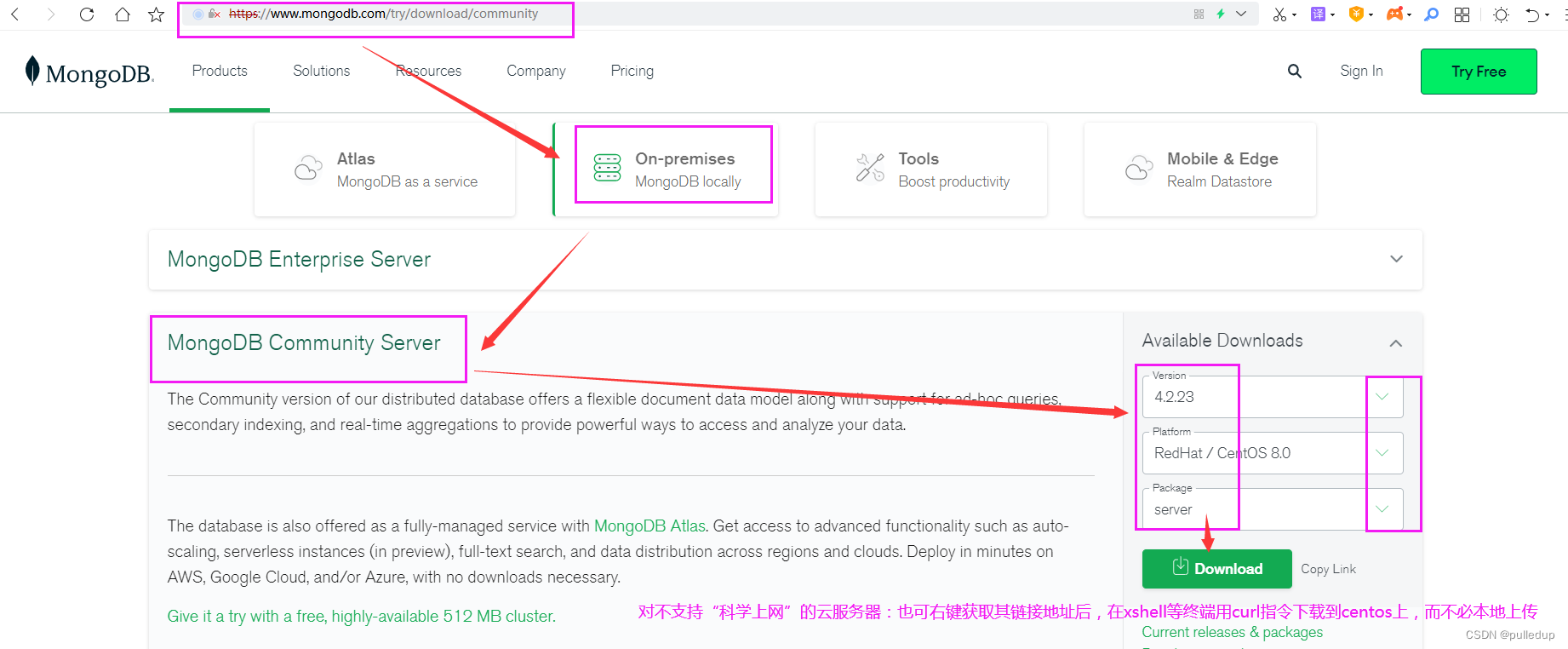This screenshot has width=1568, height=649.
Task: Click the purple translate icon
Action: (x=1318, y=14)
